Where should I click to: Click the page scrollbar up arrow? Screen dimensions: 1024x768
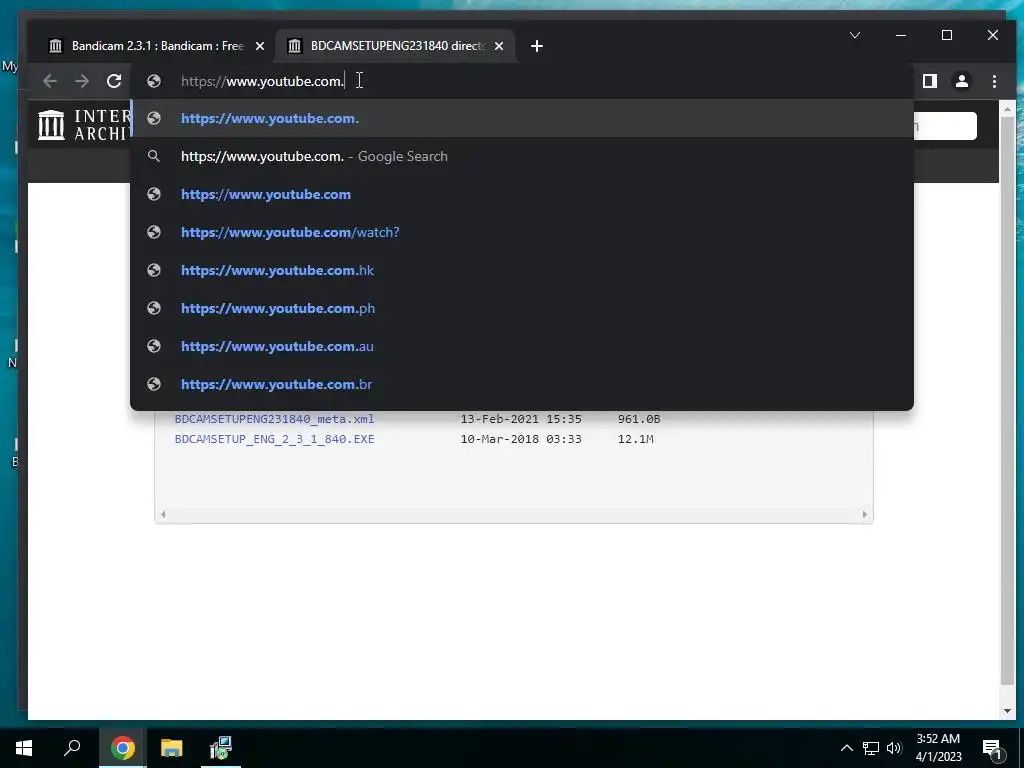coord(1007,108)
